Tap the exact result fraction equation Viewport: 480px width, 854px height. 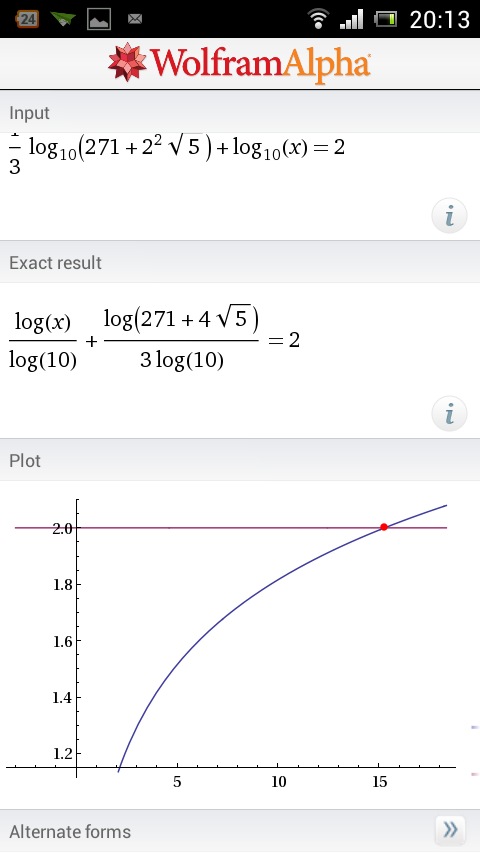tap(154, 340)
